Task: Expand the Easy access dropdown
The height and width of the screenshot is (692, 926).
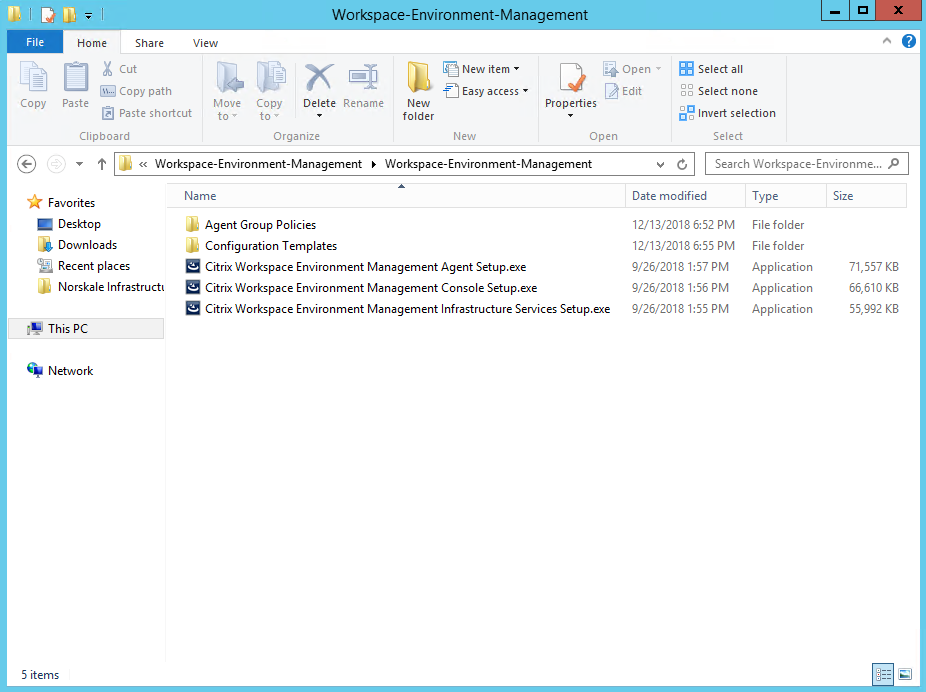Action: [x=492, y=91]
